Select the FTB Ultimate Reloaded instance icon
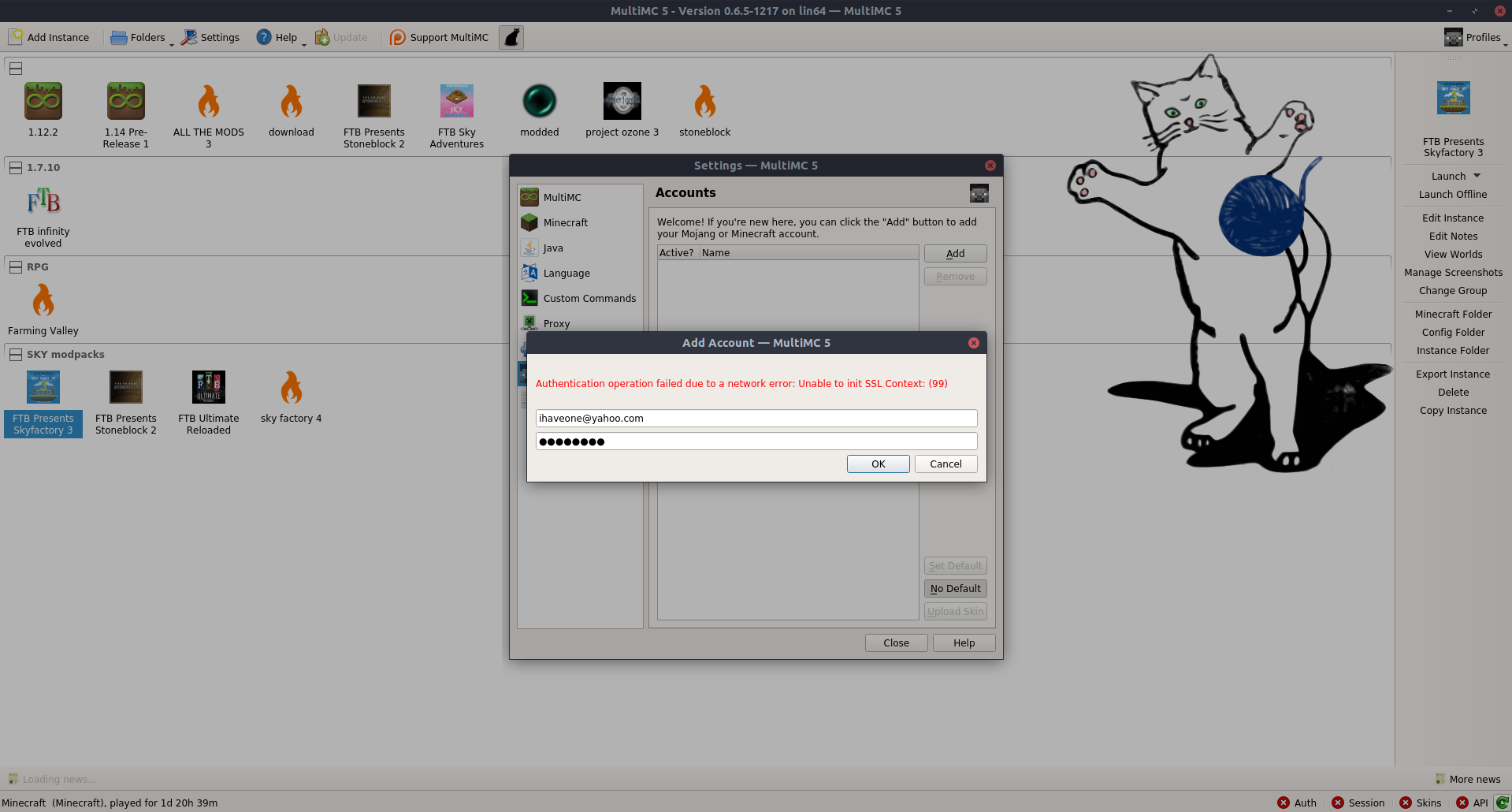 point(209,387)
